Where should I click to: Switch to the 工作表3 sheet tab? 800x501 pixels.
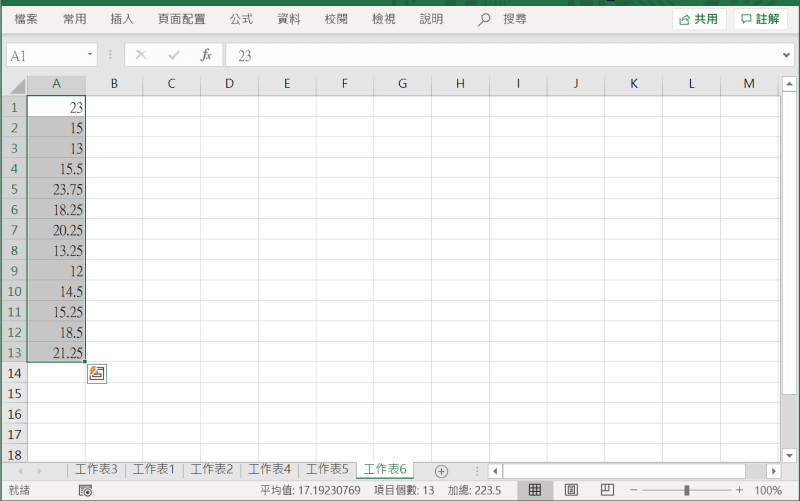click(x=96, y=470)
